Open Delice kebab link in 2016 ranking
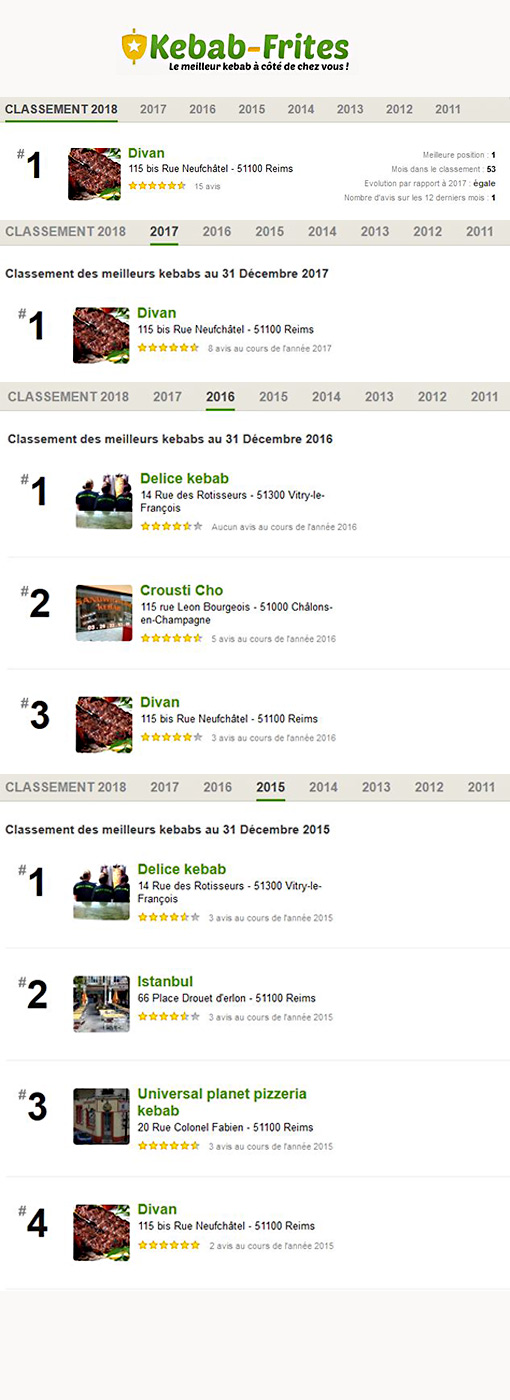The image size is (510, 1400). pos(184,478)
